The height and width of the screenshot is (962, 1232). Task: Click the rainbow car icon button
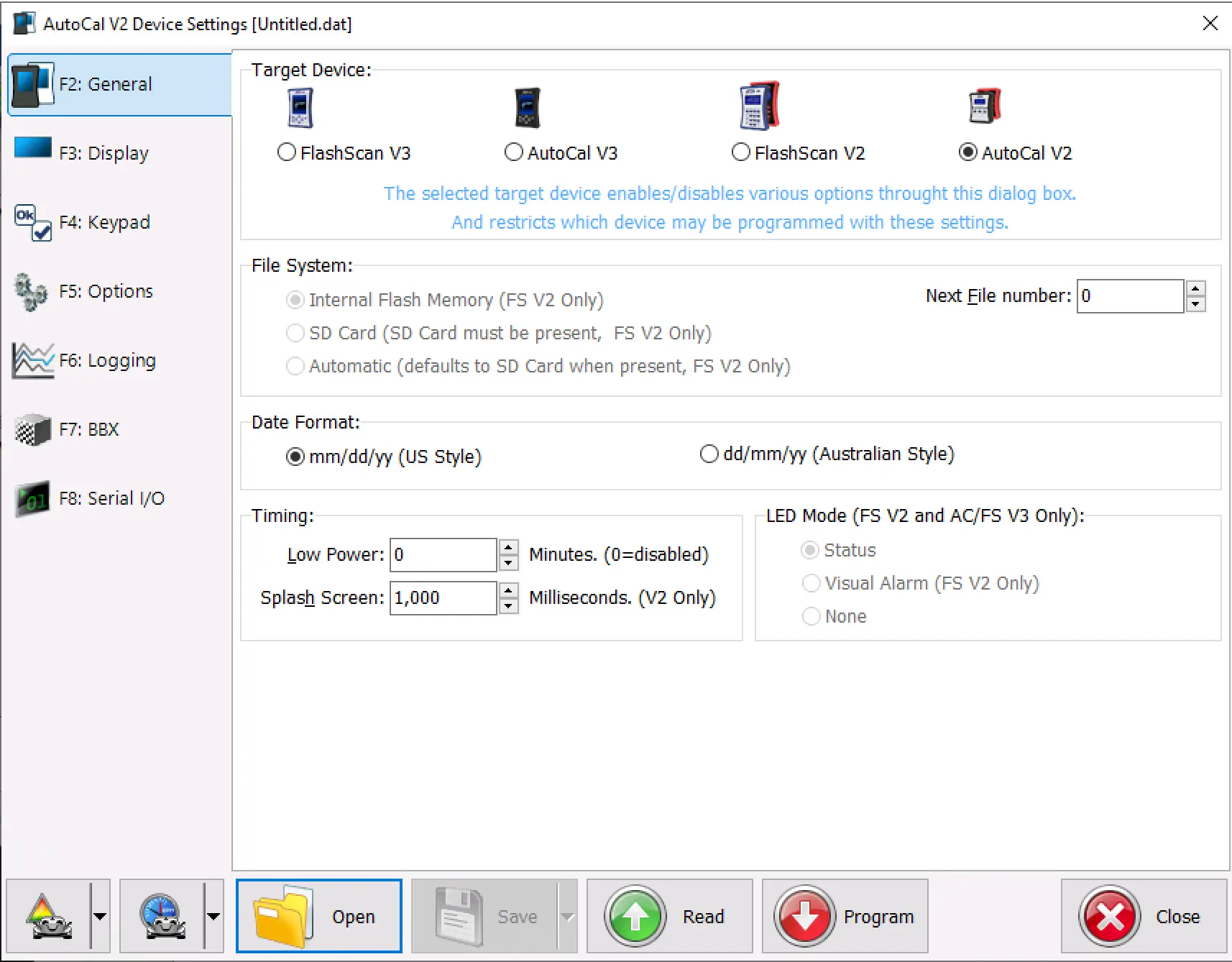(x=48, y=916)
